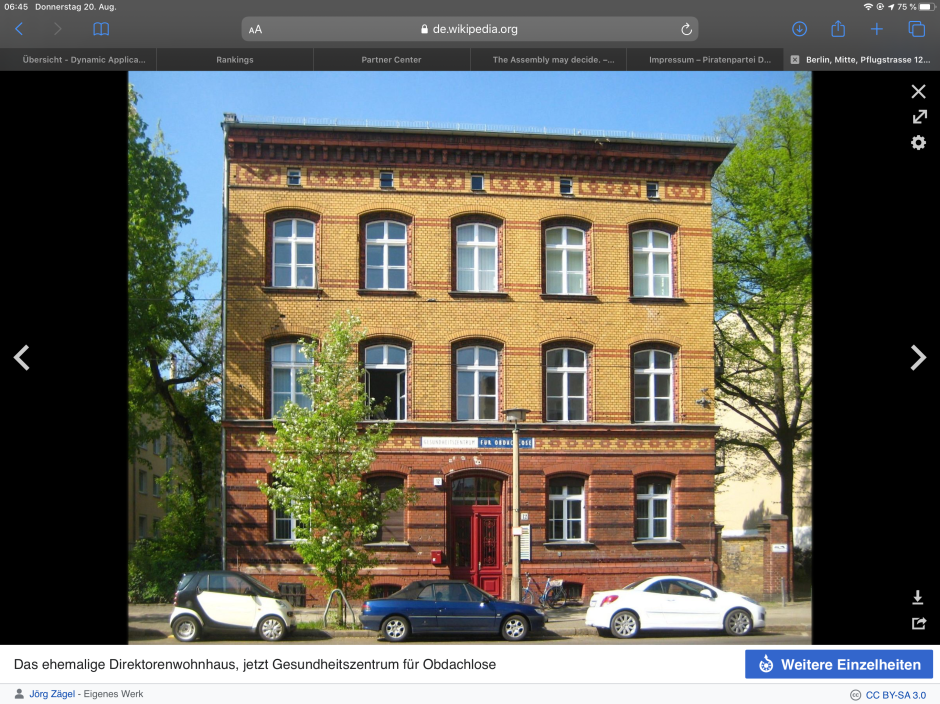The height and width of the screenshot is (704, 940).
Task: Close the media viewer overlay
Action: (918, 91)
